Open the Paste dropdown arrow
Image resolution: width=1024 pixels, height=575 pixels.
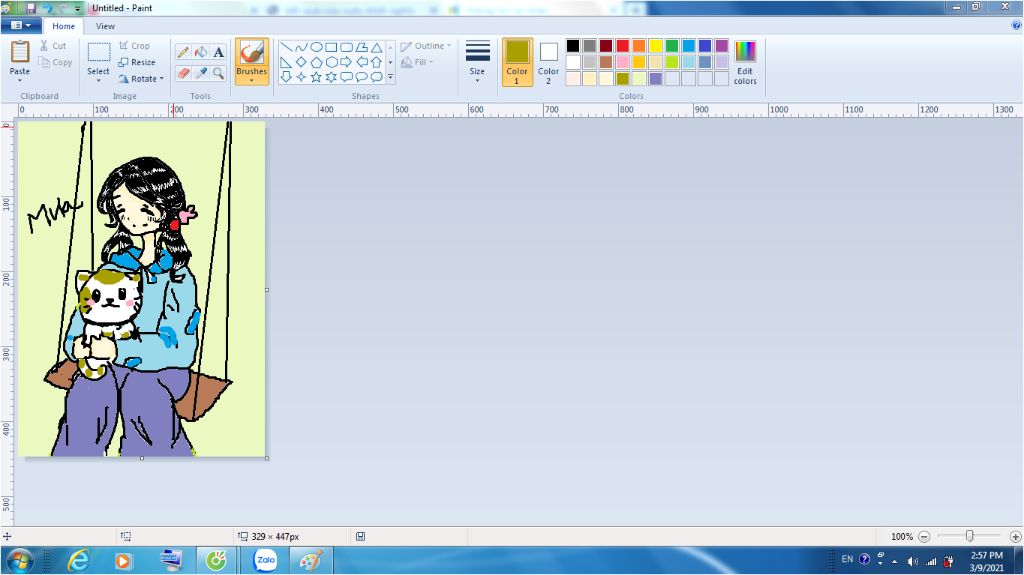point(20,80)
